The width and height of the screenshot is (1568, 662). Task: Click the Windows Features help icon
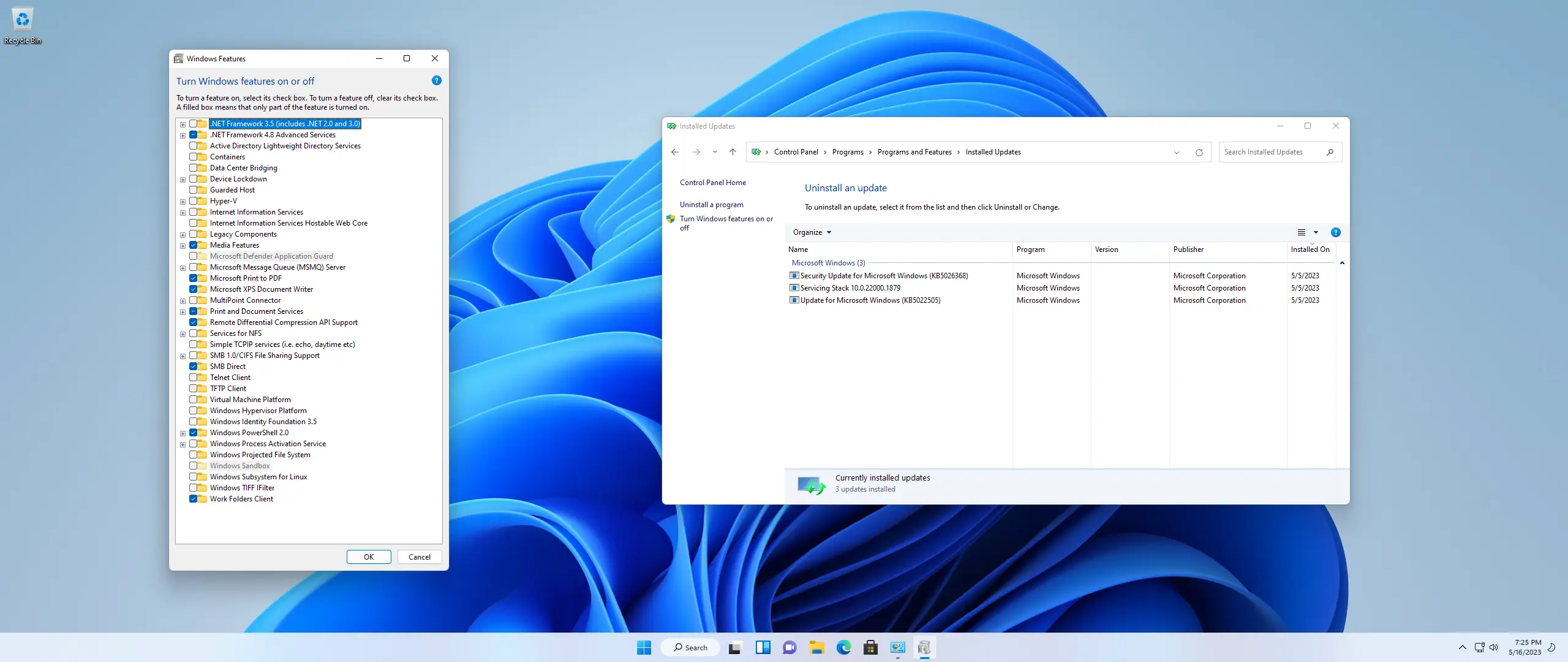click(x=436, y=80)
